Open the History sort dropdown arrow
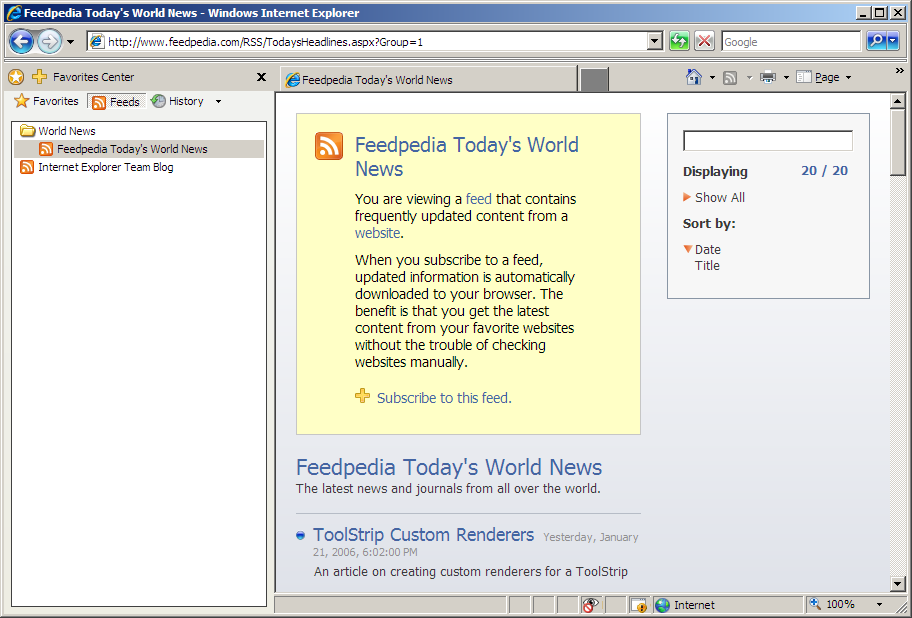Viewport: 912px width, 618px height. (x=218, y=102)
